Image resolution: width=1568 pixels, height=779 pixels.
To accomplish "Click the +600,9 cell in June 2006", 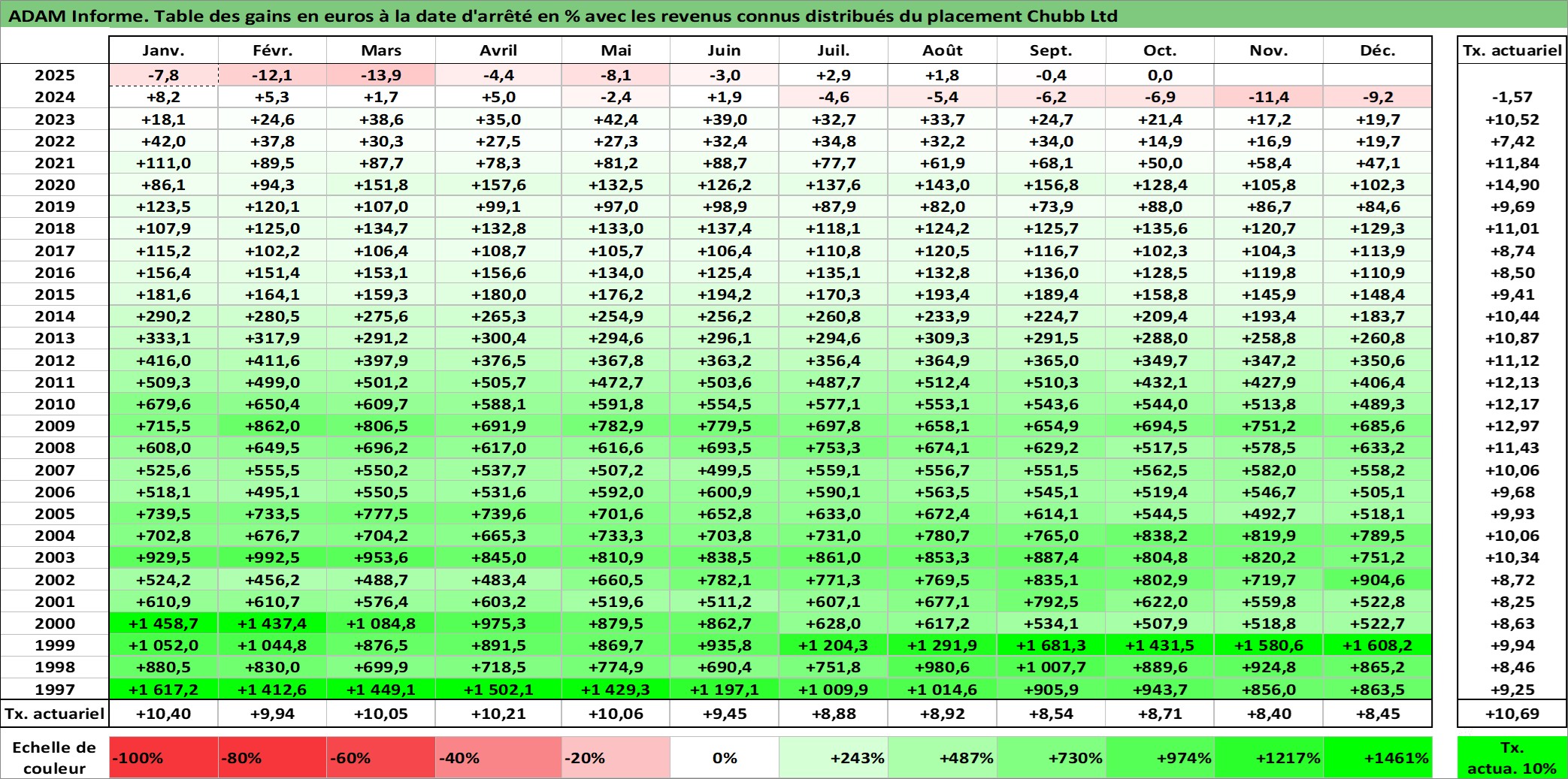I will [725, 492].
